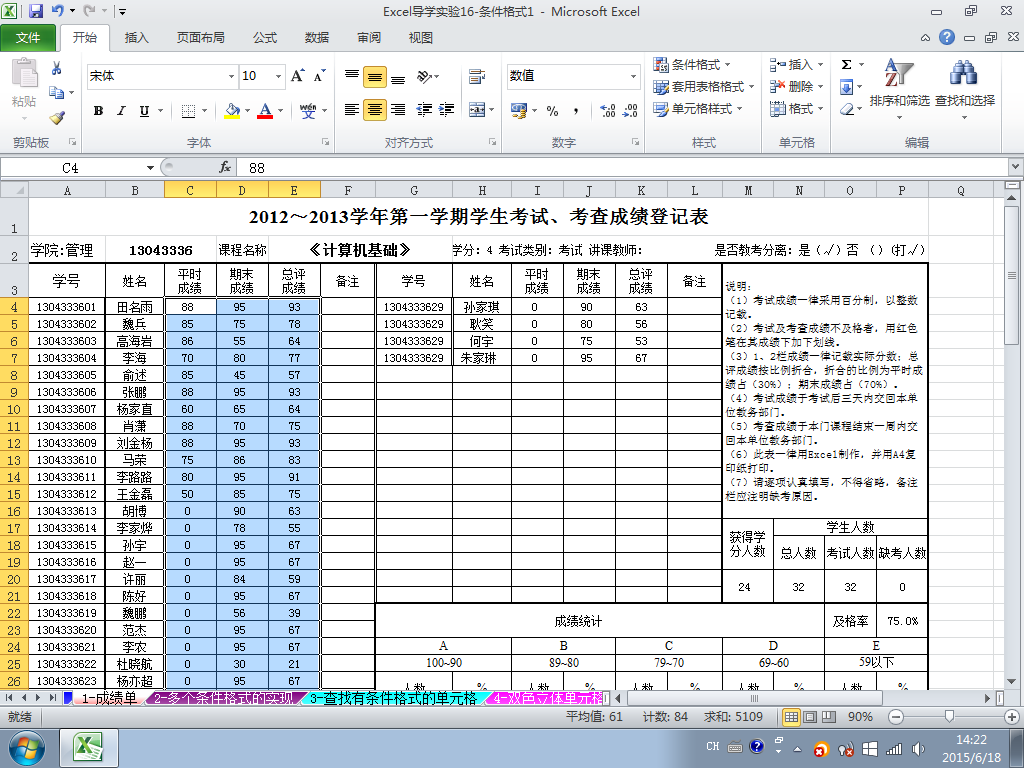The height and width of the screenshot is (768, 1024).
Task: Click the Format Painter brush icon
Action: pos(57,118)
